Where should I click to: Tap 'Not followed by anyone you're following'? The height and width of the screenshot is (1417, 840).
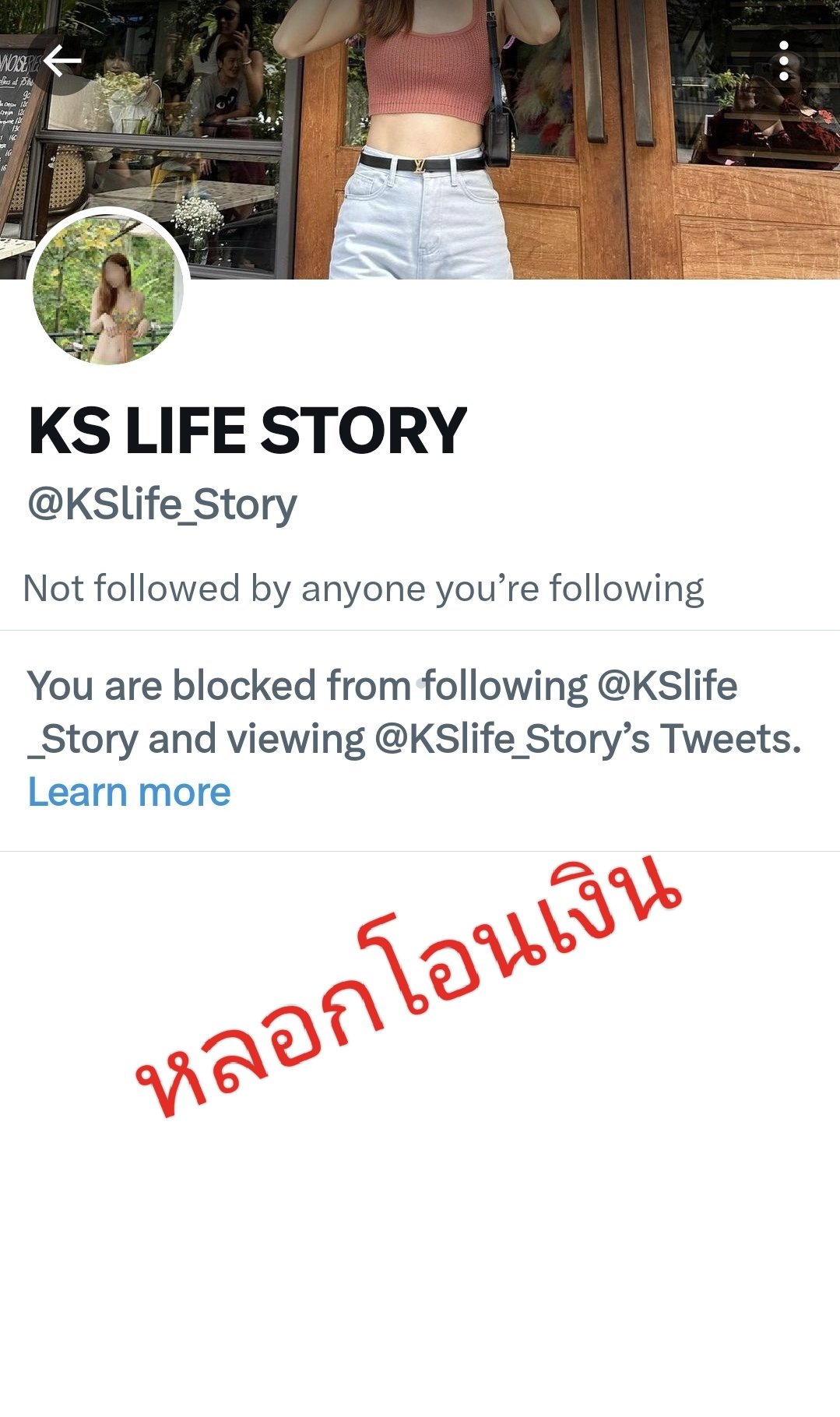pos(364,588)
